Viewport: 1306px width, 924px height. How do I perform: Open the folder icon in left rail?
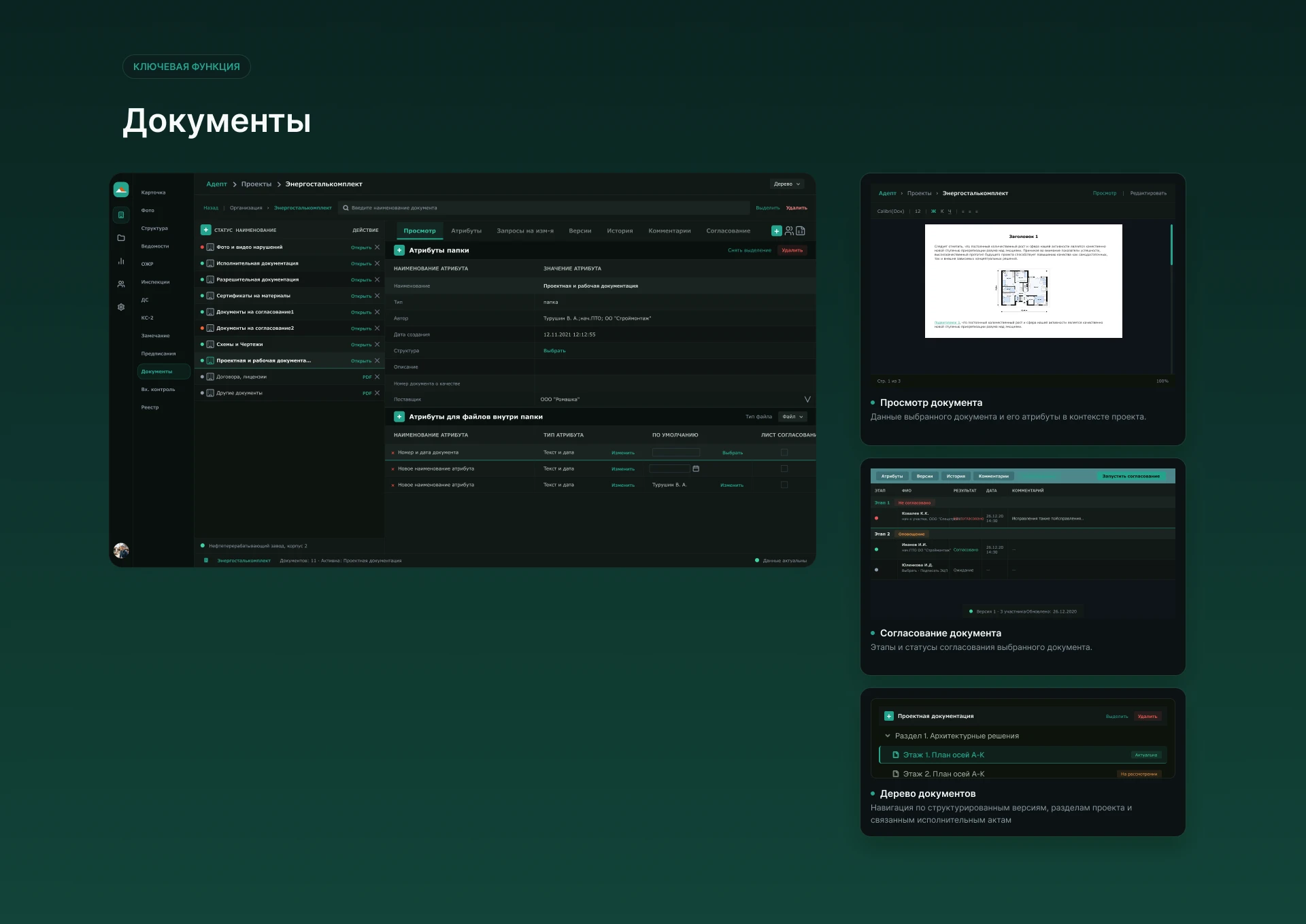point(121,238)
